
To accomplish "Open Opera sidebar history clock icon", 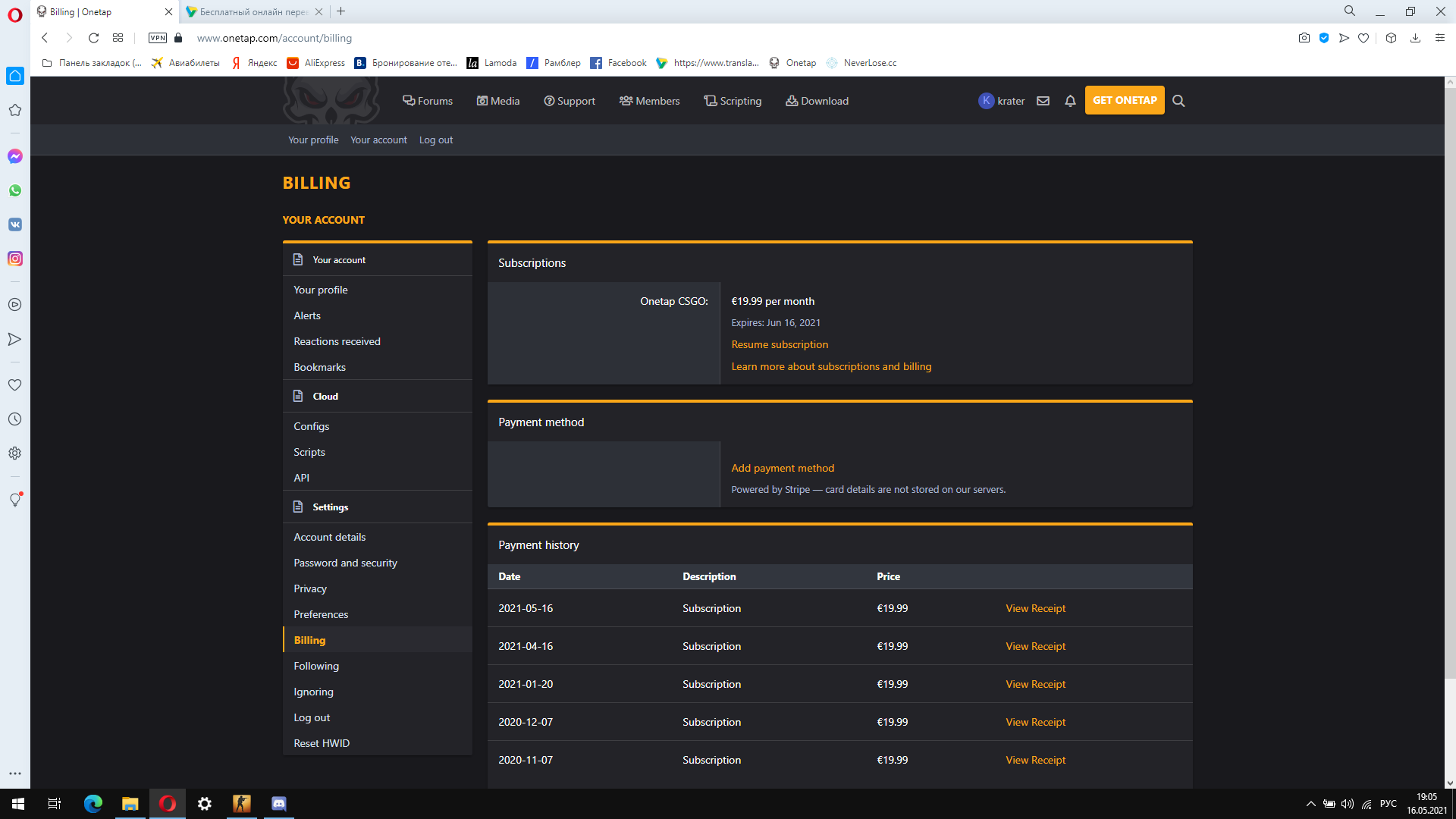I will tap(15, 419).
